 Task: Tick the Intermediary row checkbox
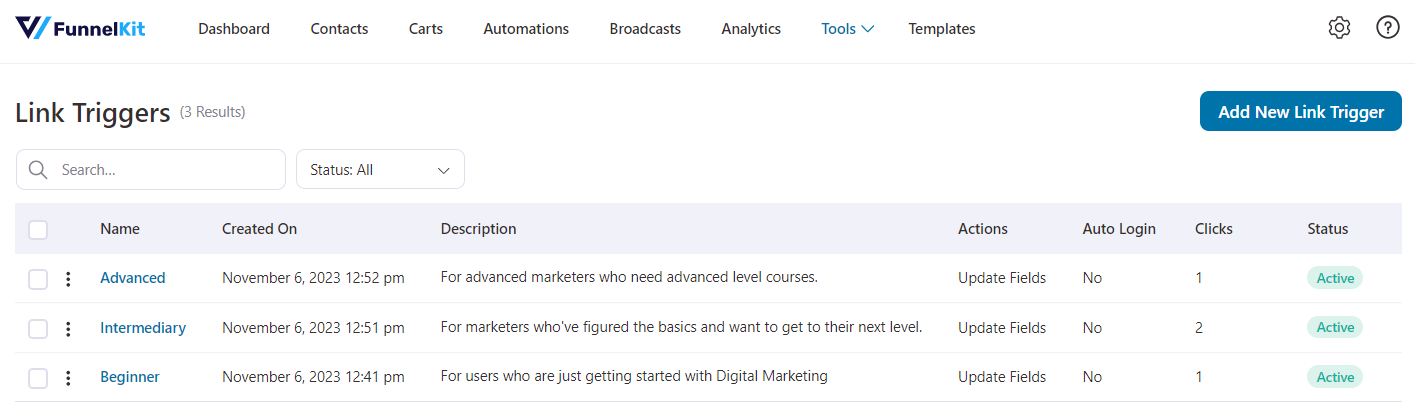click(38, 328)
